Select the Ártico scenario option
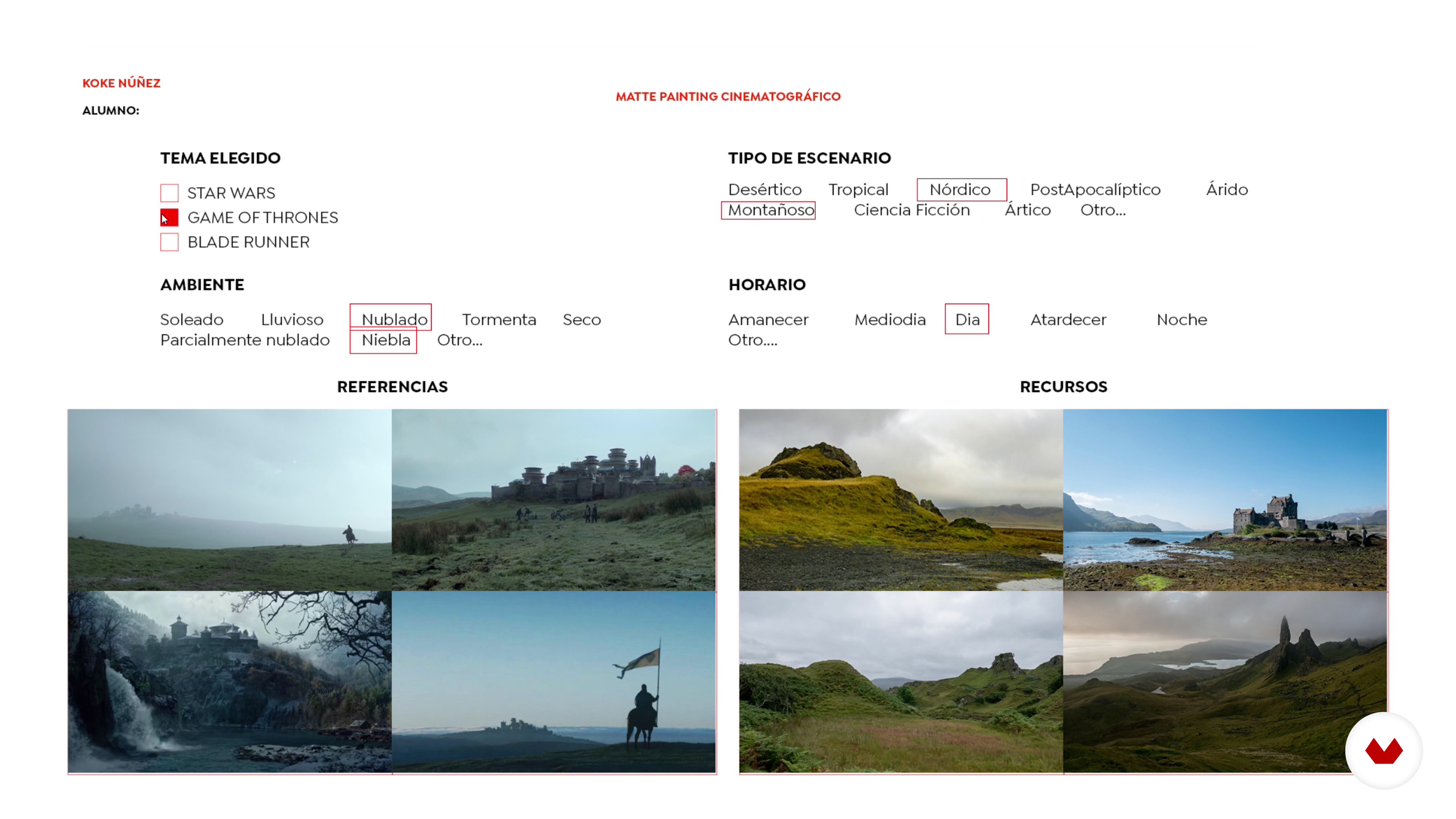 pos(1028,210)
